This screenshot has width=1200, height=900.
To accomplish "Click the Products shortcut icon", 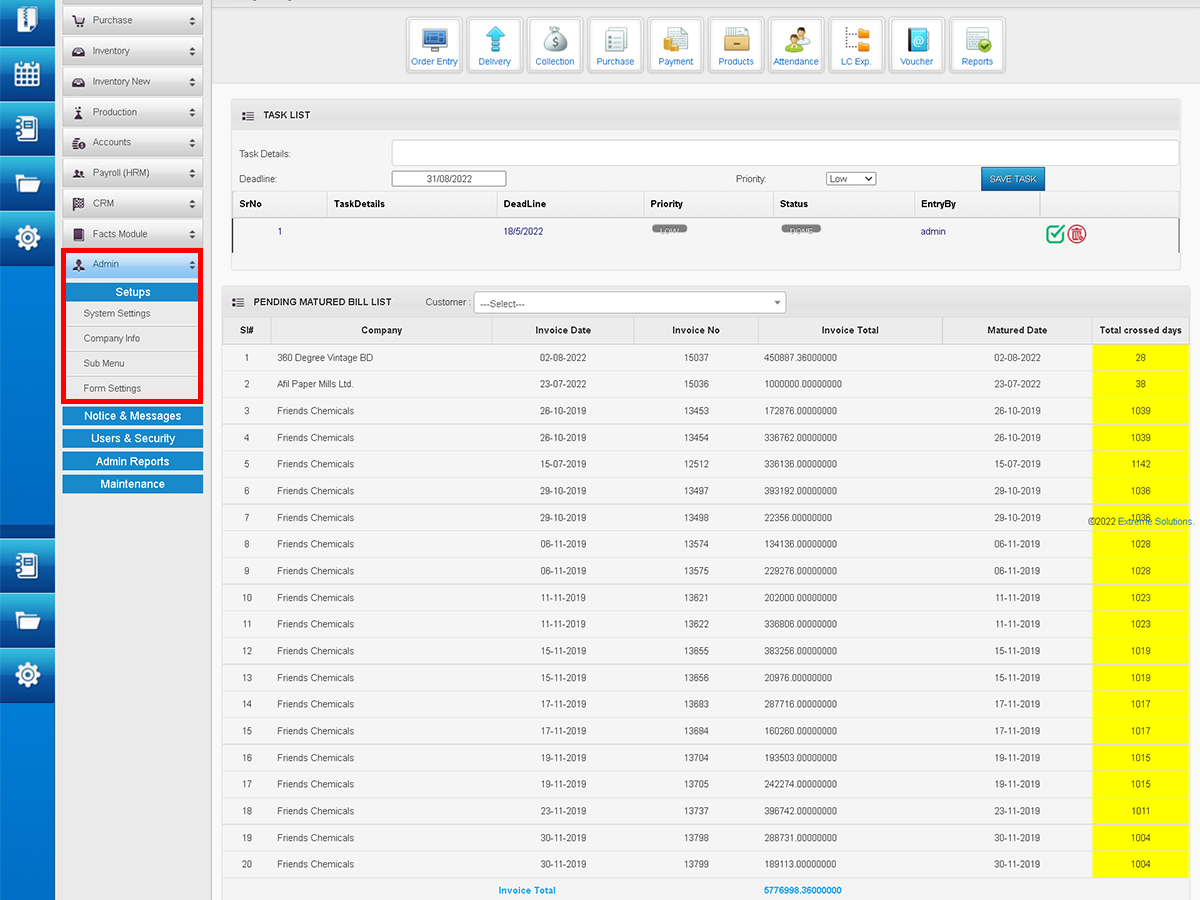I will tap(736, 46).
